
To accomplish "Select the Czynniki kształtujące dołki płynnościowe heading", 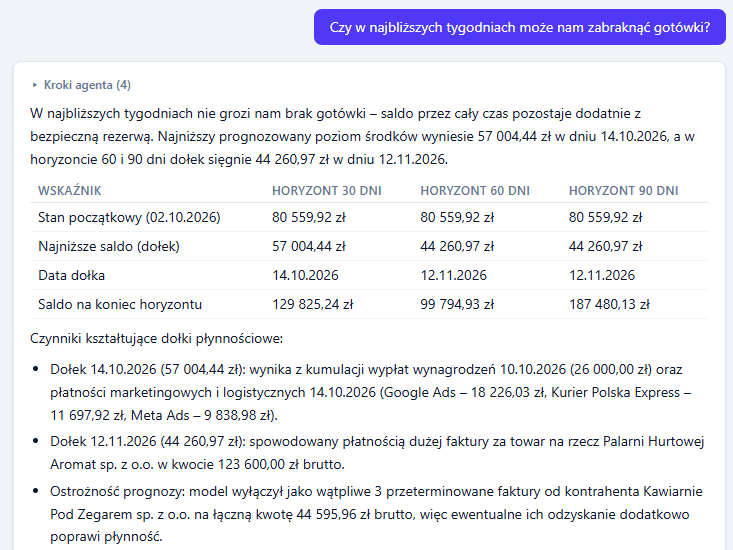I will coord(157,338).
